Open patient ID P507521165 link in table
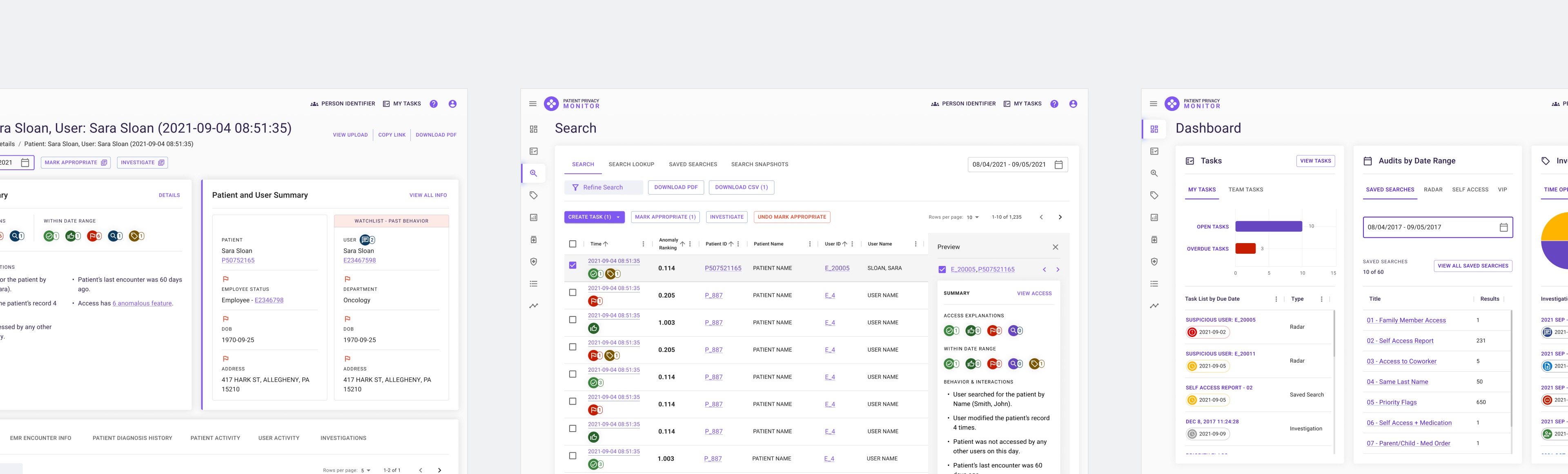The height and width of the screenshot is (474, 1568). [722, 268]
